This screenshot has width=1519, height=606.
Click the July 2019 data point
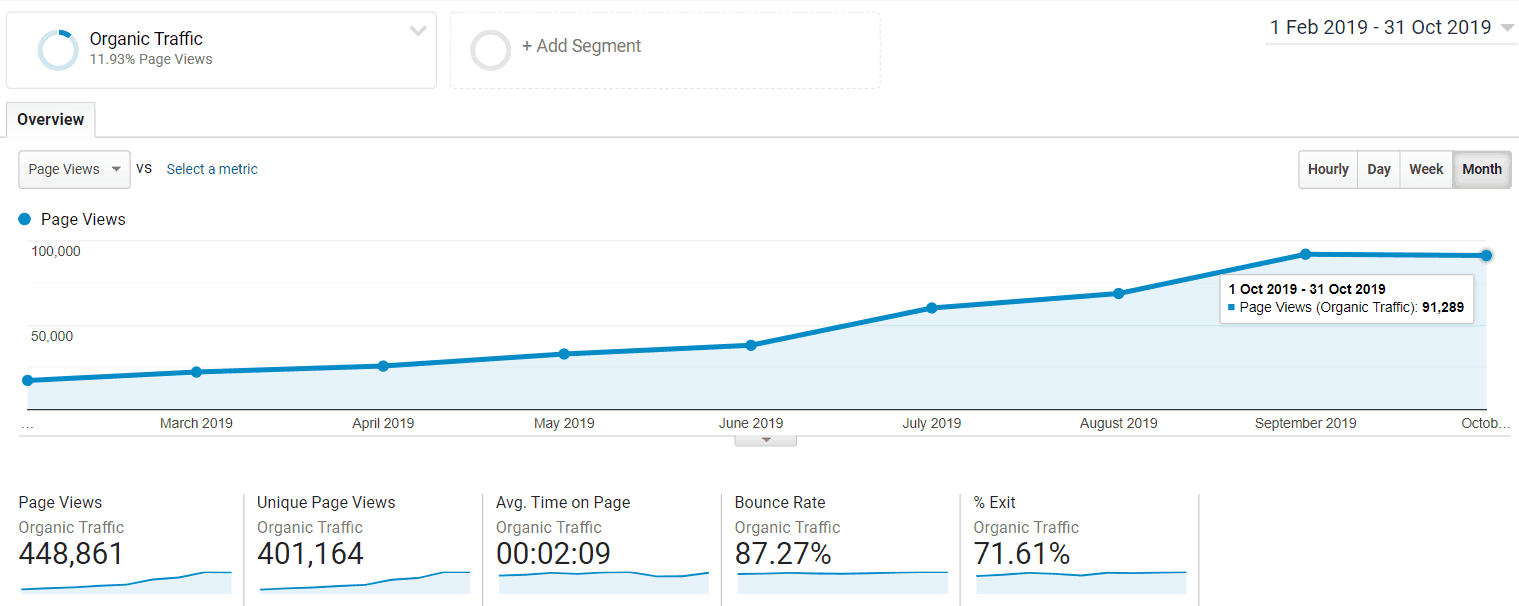(x=932, y=308)
